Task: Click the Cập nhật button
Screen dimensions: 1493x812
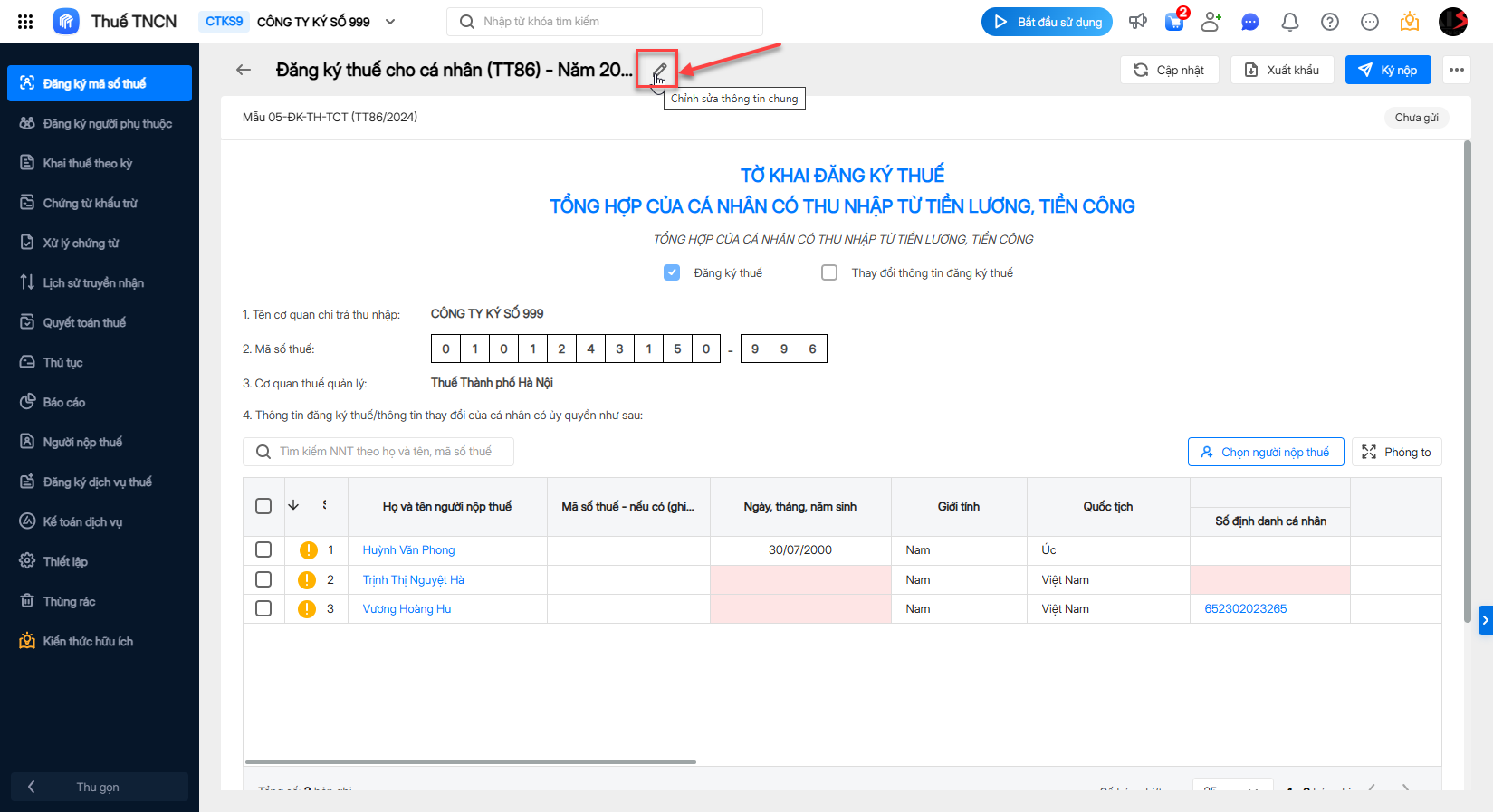Action: [x=1170, y=70]
